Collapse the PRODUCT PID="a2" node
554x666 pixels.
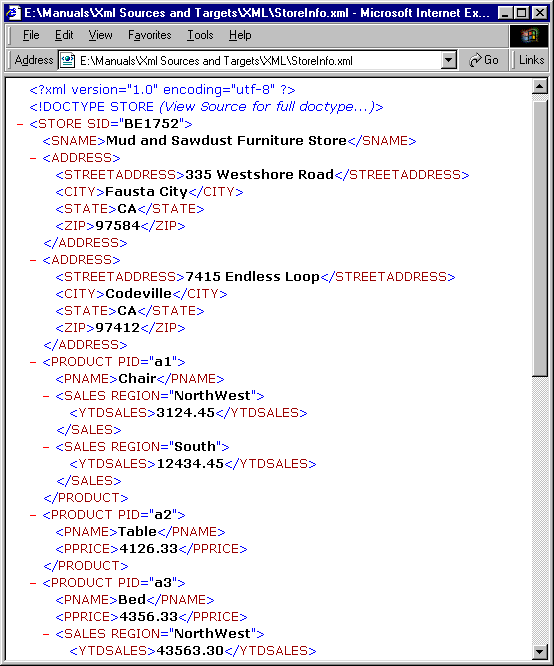pos(33,515)
